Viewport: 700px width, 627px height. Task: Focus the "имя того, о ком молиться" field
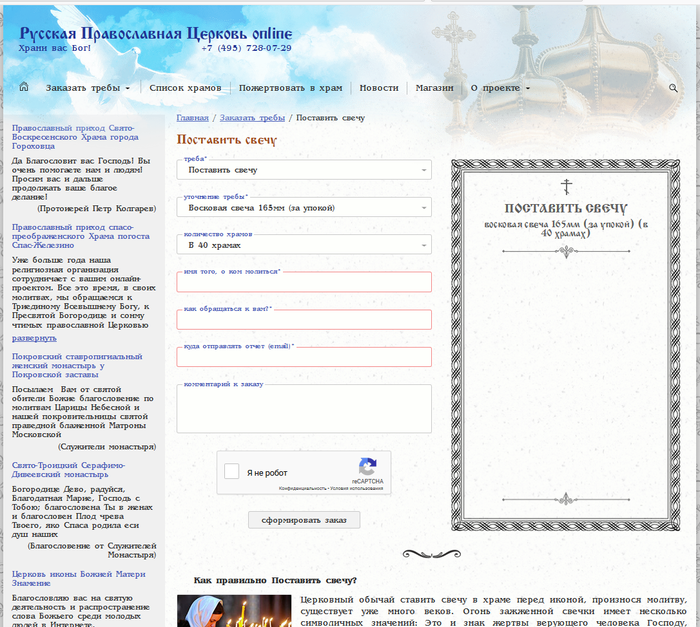[x=304, y=282]
